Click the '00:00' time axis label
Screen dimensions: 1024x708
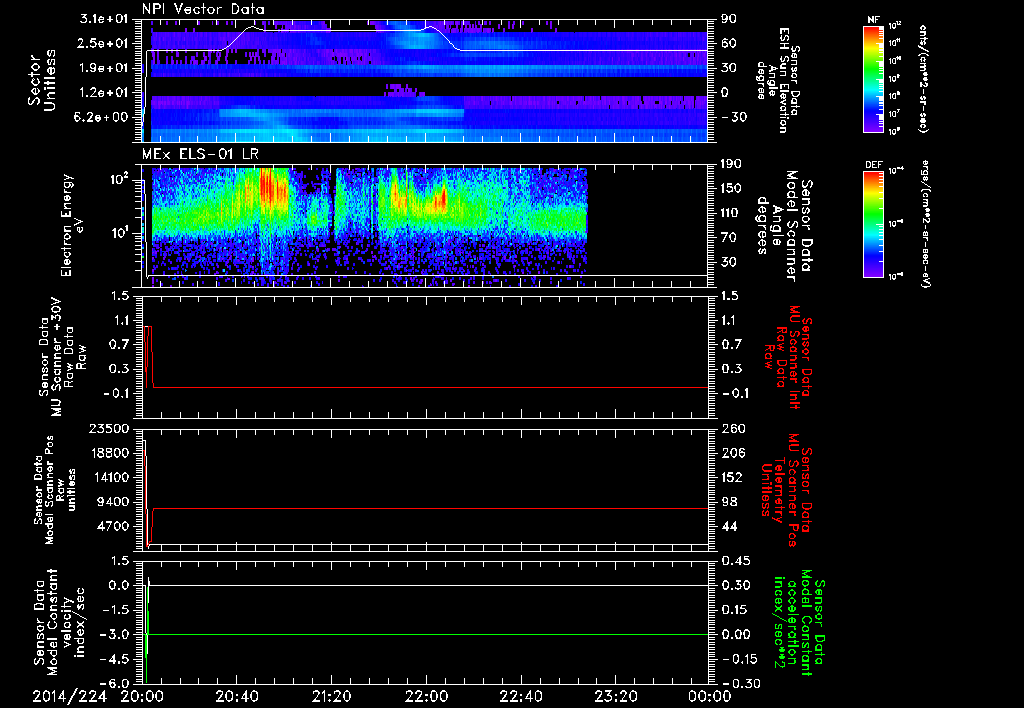tap(710, 696)
